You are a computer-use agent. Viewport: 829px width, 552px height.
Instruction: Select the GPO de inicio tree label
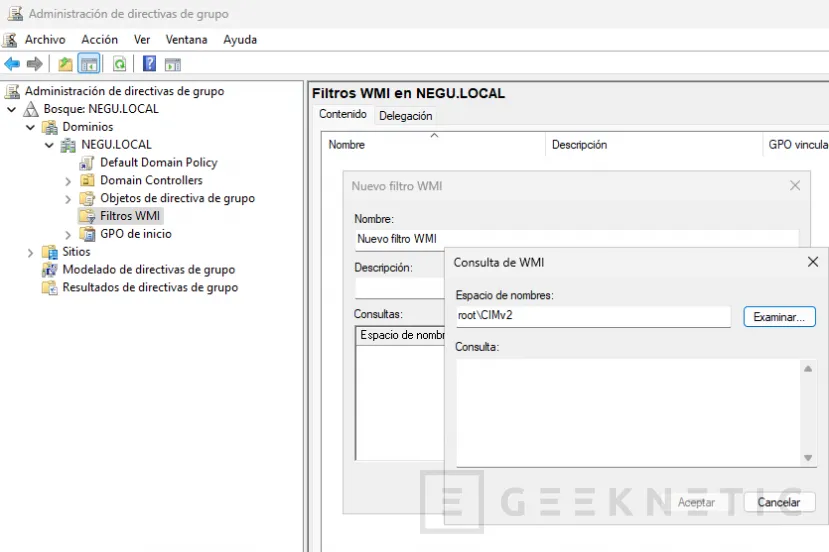point(136,234)
